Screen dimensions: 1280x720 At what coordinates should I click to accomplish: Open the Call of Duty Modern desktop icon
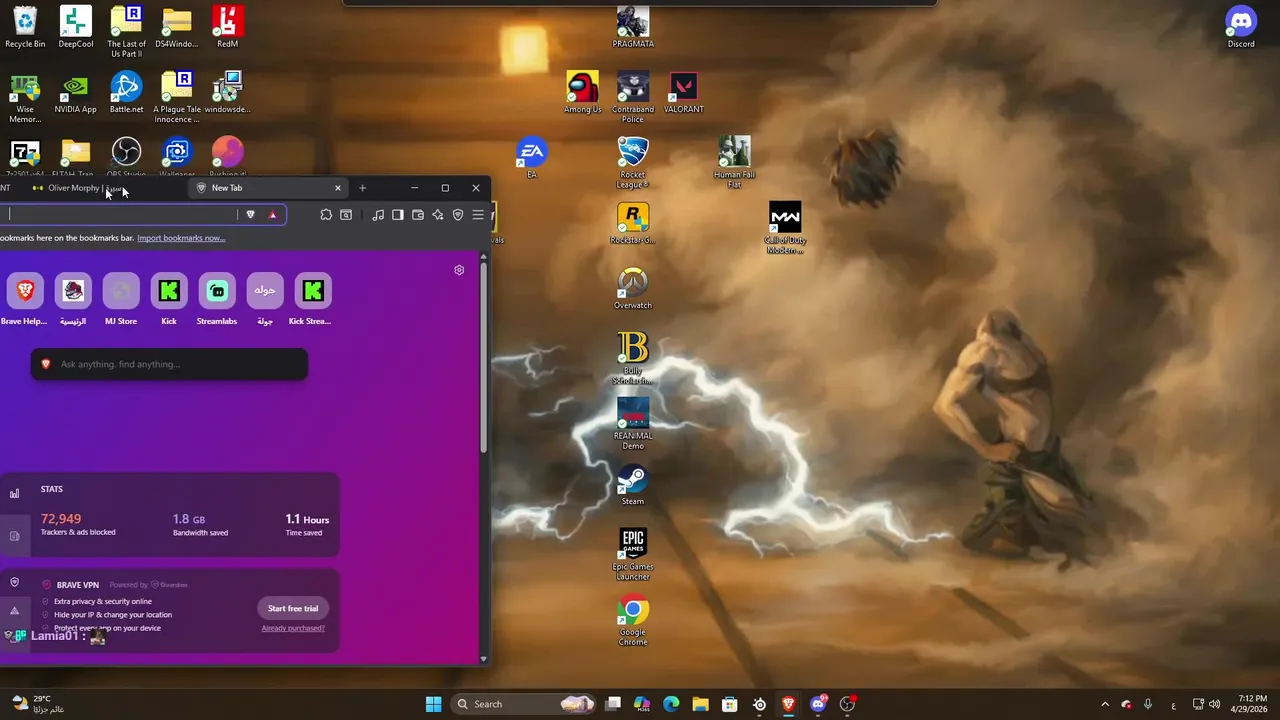pos(785,228)
